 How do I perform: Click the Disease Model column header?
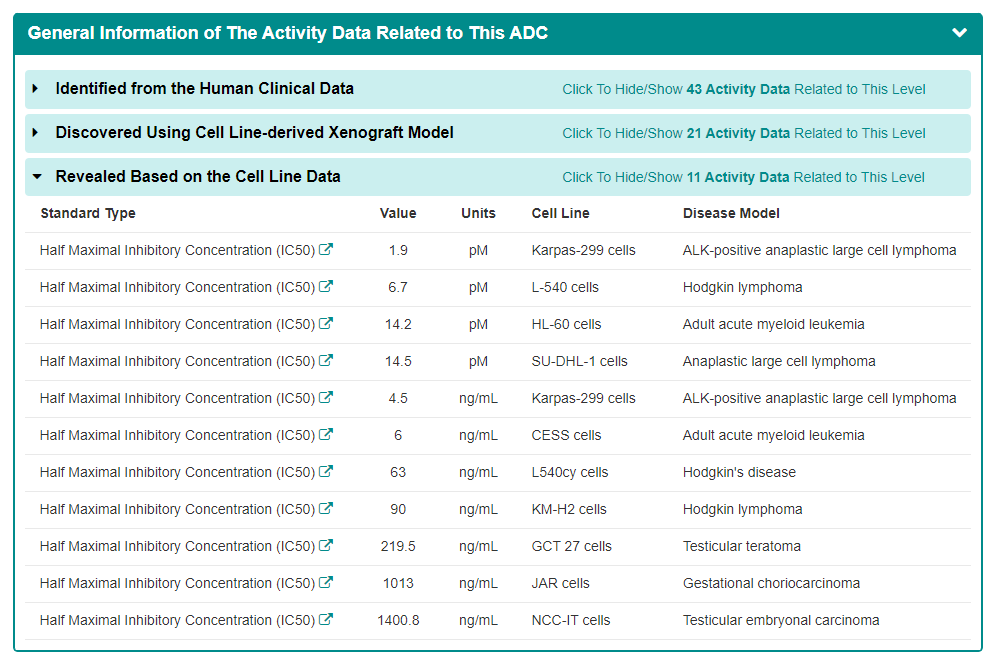click(731, 213)
